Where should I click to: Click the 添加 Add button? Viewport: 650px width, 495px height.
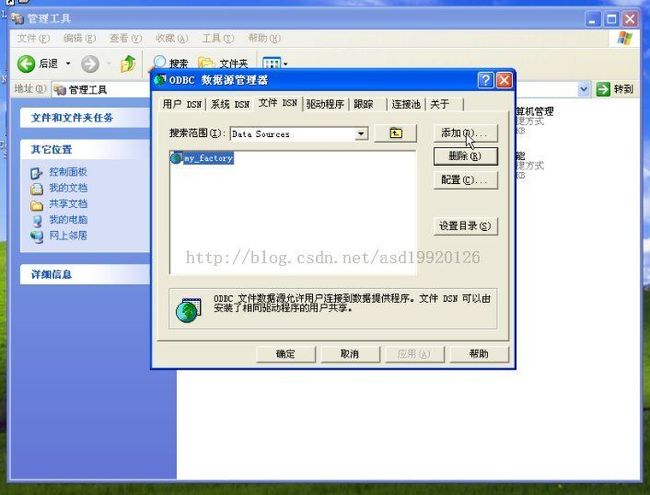click(465, 133)
